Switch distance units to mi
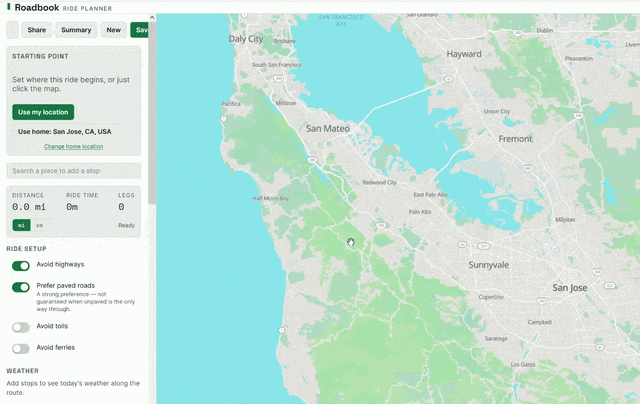This screenshot has width=640, height=404. coord(21,225)
